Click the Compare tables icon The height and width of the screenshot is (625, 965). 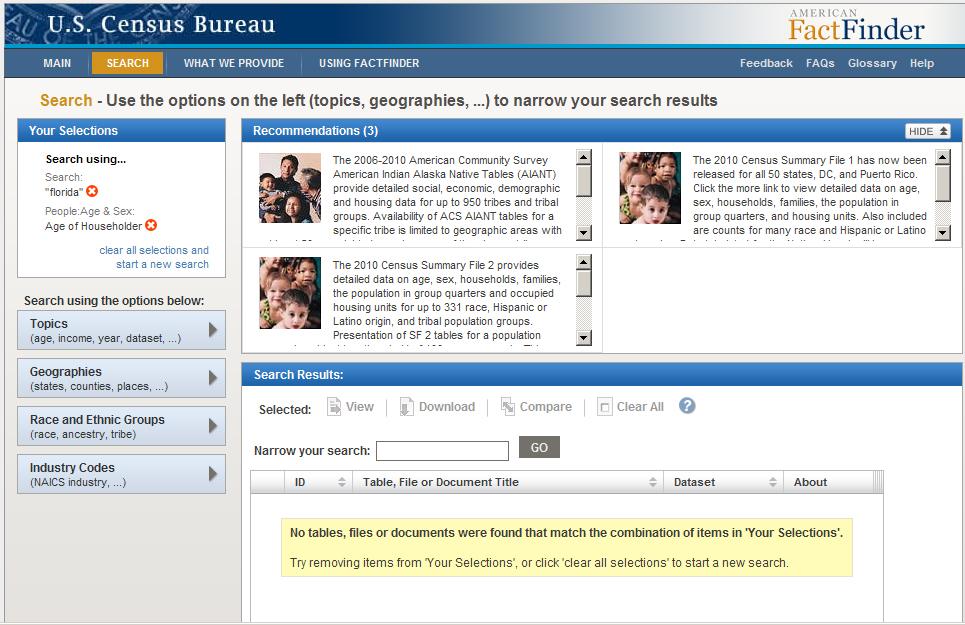coord(508,407)
